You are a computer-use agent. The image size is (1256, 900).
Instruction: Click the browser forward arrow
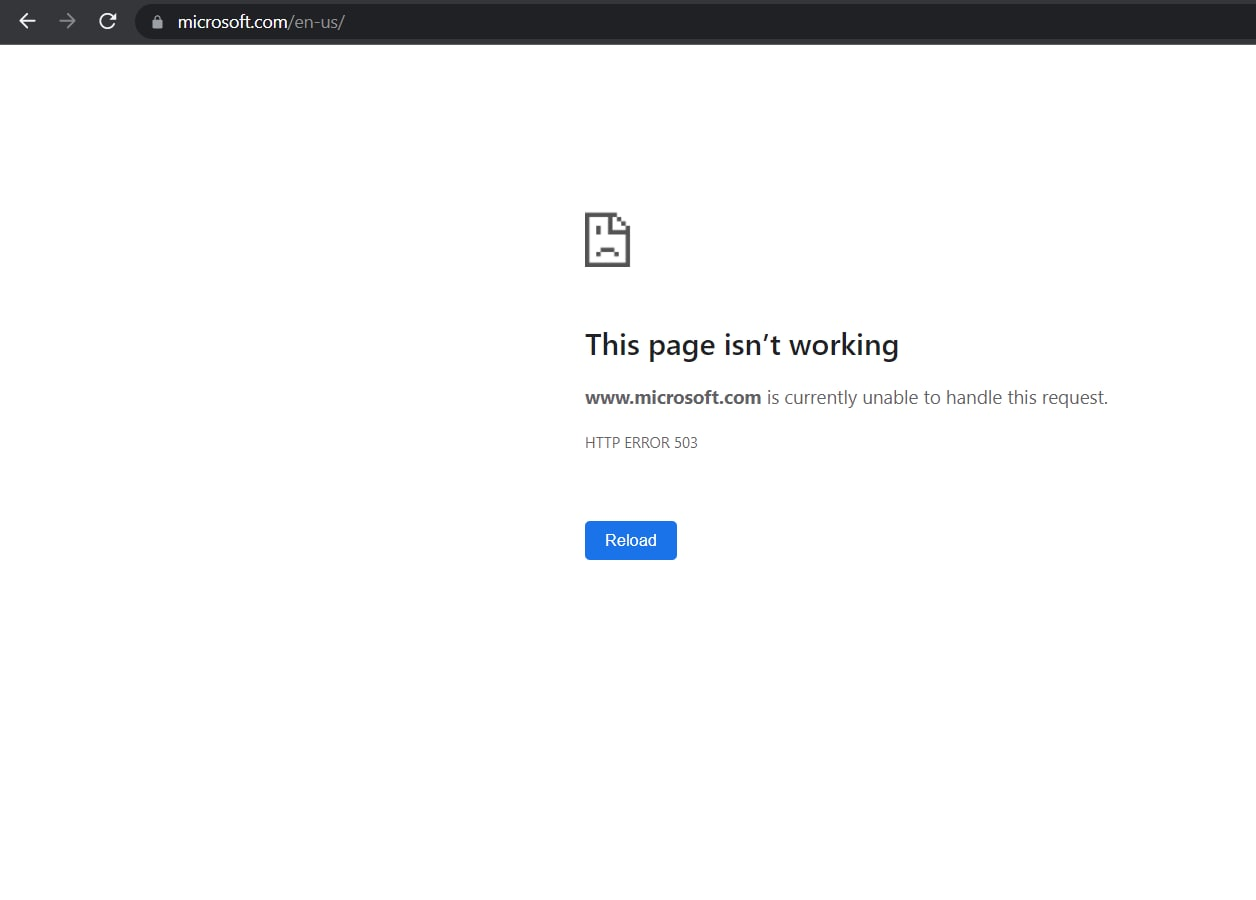click(67, 21)
